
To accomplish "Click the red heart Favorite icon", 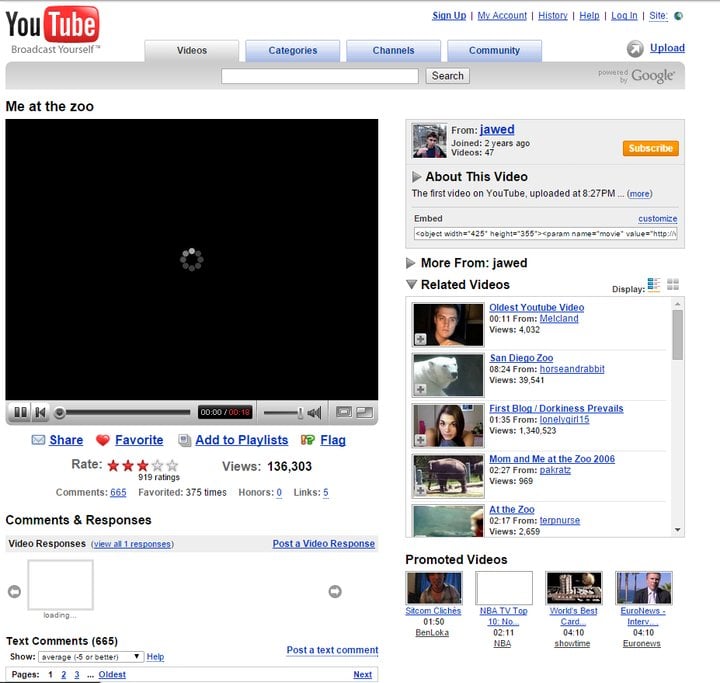I will (103, 440).
